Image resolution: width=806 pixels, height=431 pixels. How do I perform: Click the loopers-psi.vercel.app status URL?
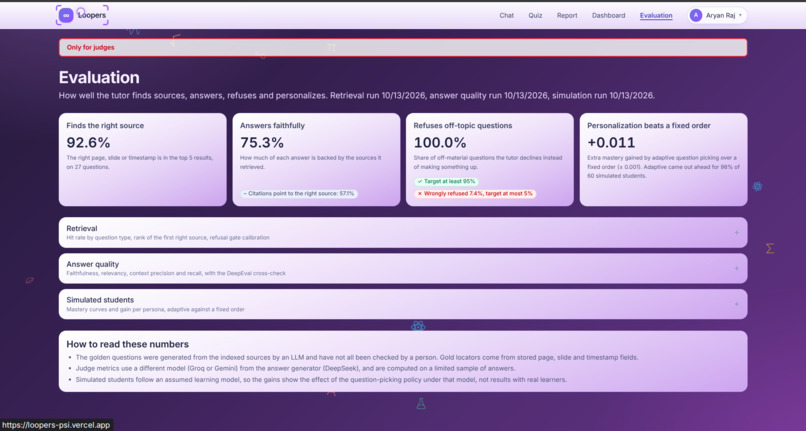coord(56,425)
